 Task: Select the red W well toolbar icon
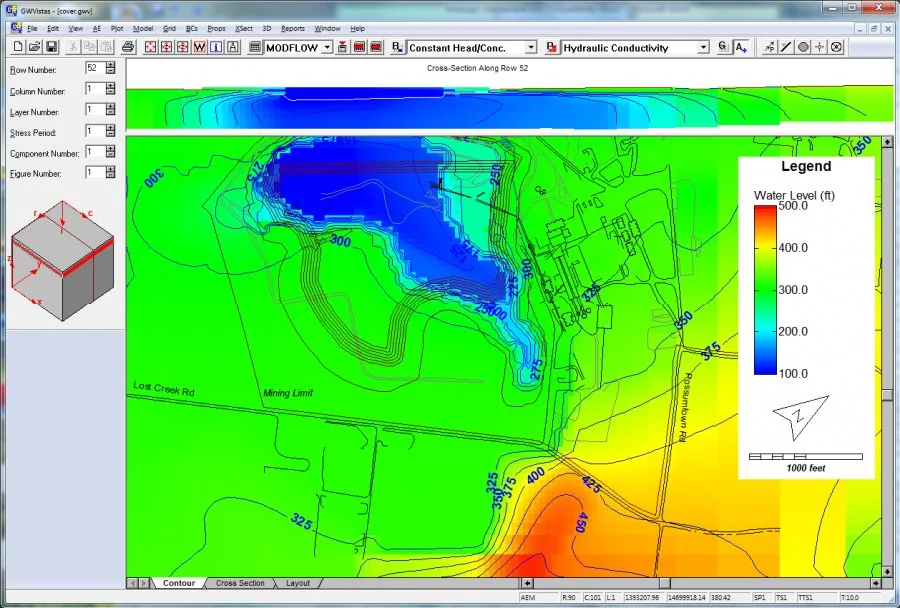pyautogui.click(x=199, y=47)
